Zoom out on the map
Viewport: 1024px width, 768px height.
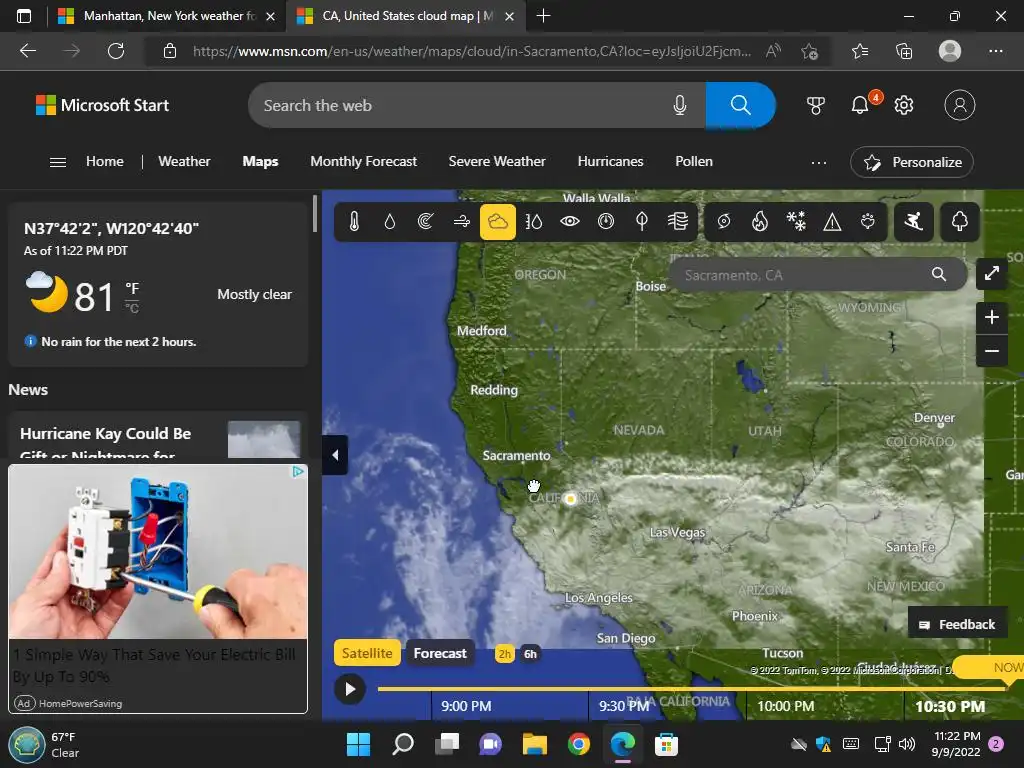pos(991,351)
